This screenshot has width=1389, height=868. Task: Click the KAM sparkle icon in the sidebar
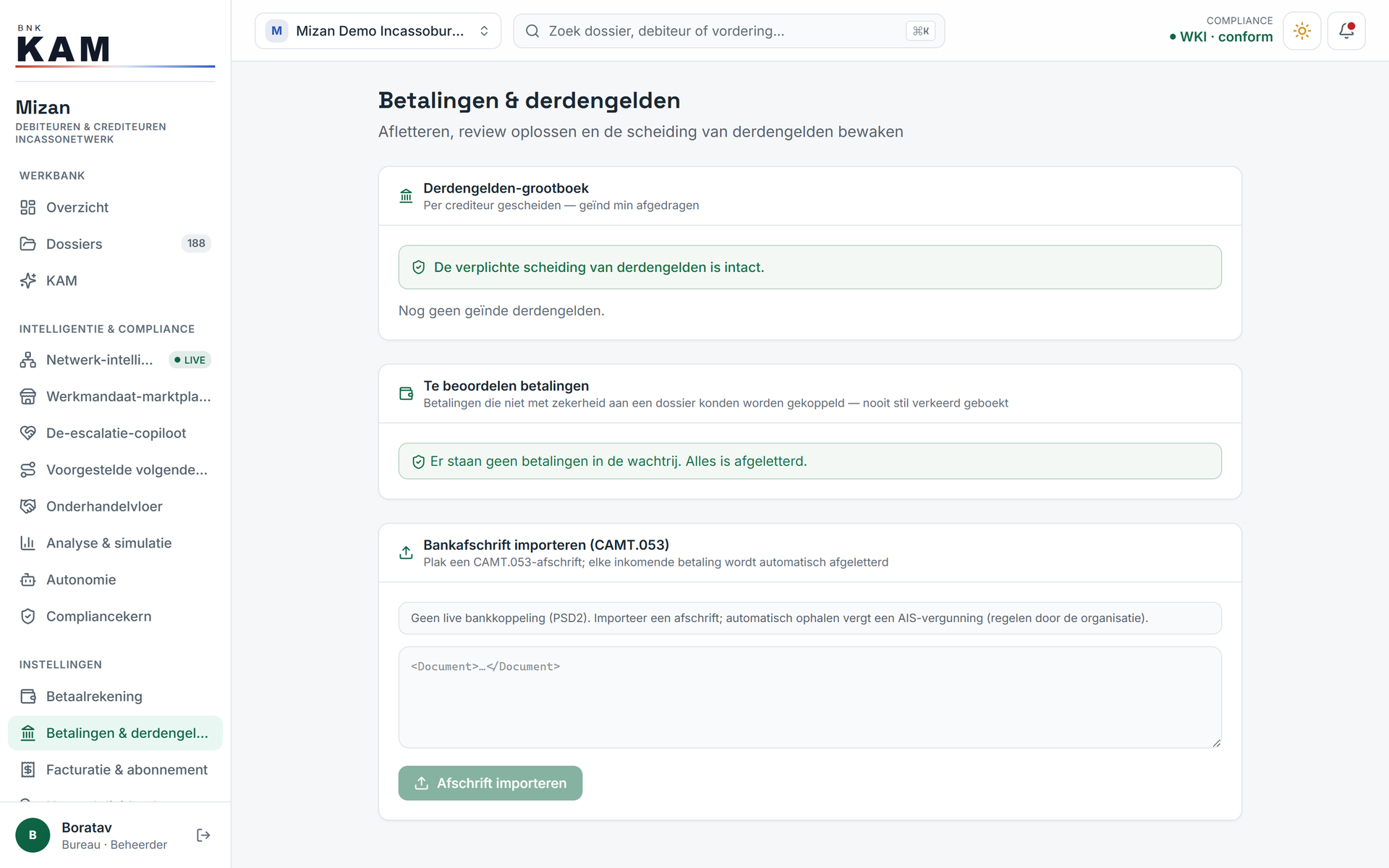28,281
